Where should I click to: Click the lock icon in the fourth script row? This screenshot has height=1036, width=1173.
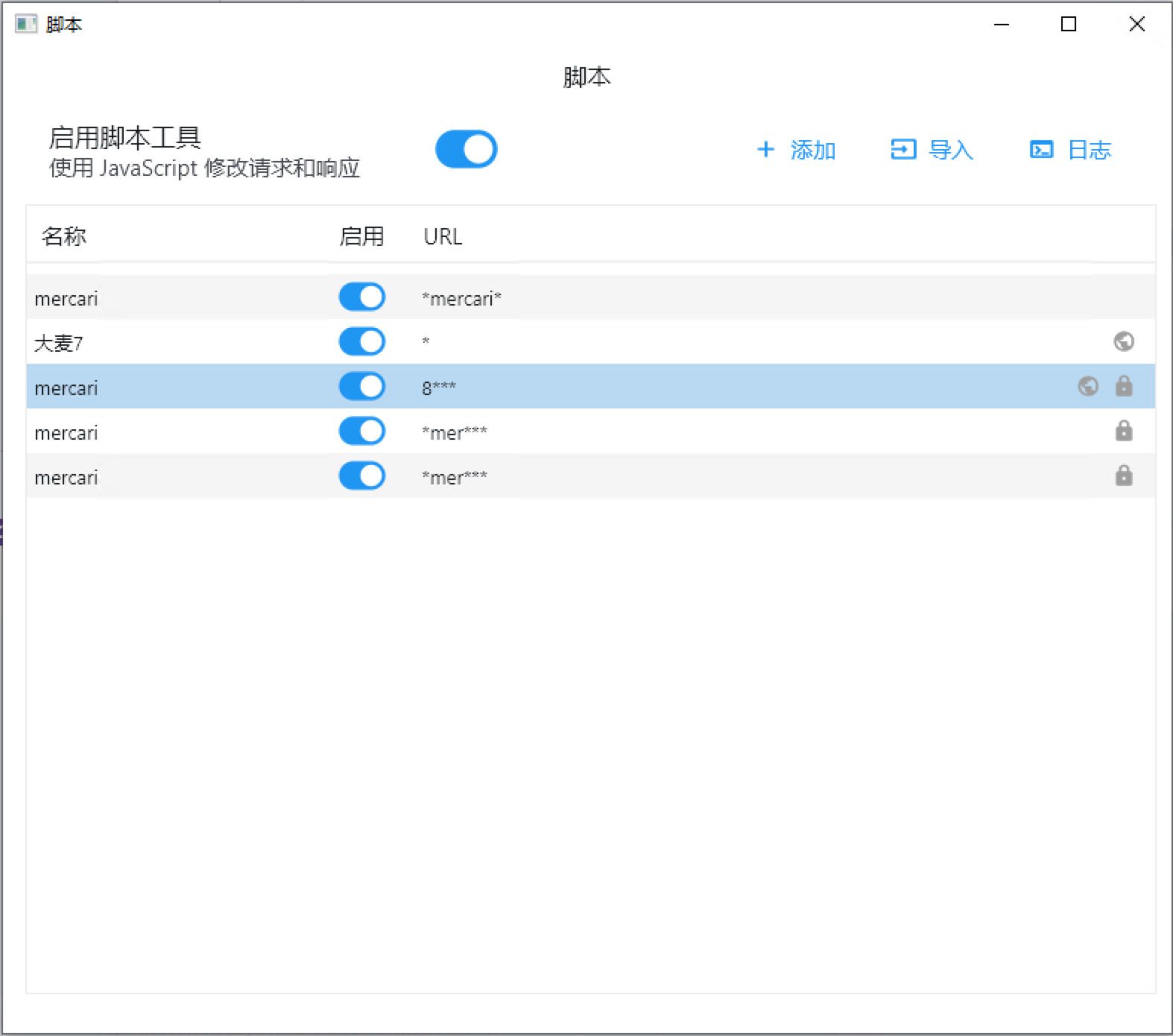tap(1124, 431)
